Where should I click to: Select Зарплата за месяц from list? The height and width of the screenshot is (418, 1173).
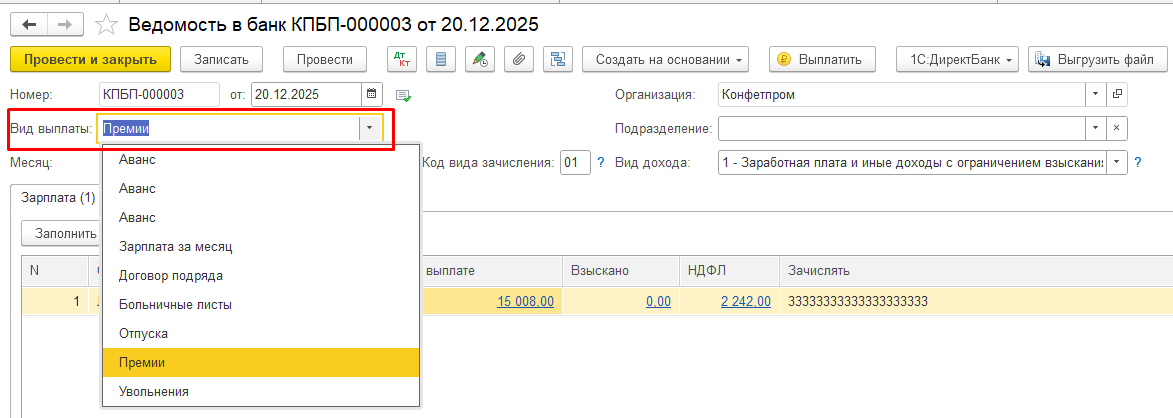point(175,246)
